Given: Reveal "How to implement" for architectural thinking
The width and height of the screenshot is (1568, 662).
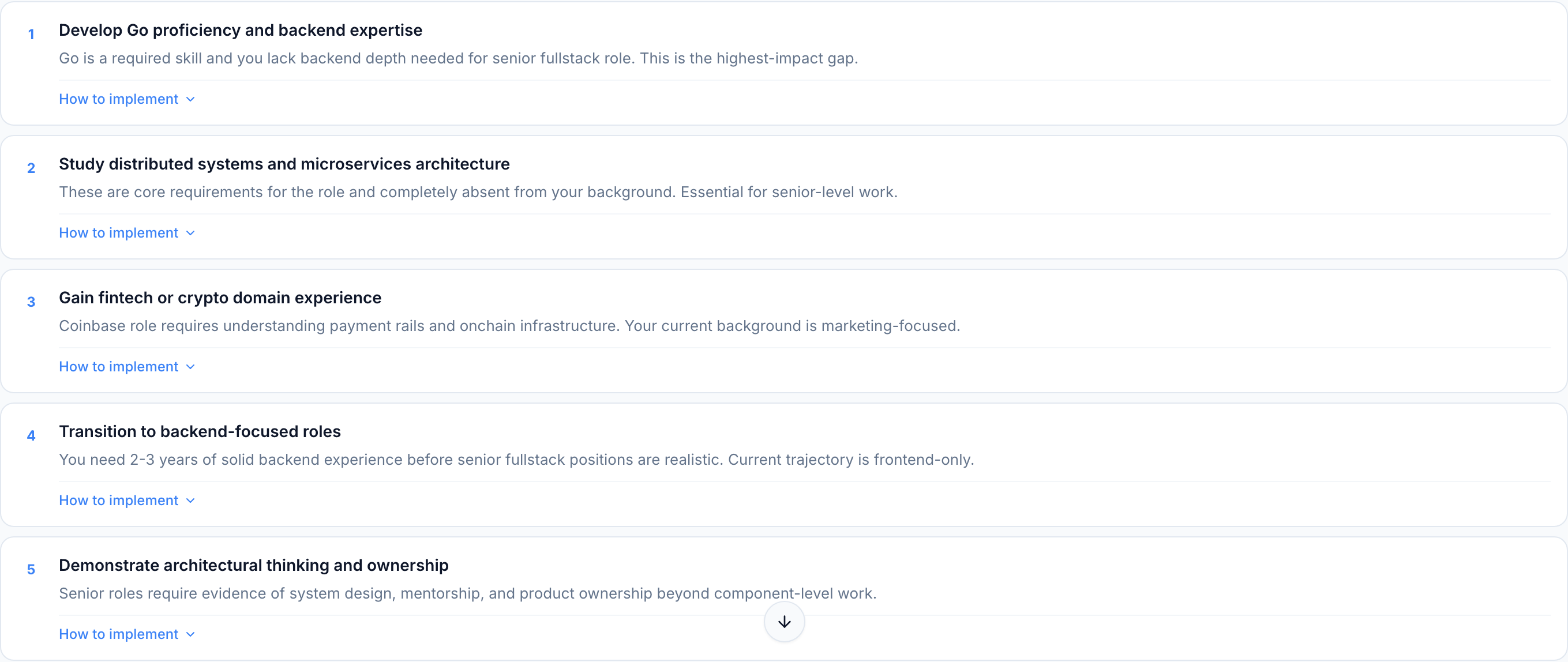Looking at the screenshot, I should 119,635.
